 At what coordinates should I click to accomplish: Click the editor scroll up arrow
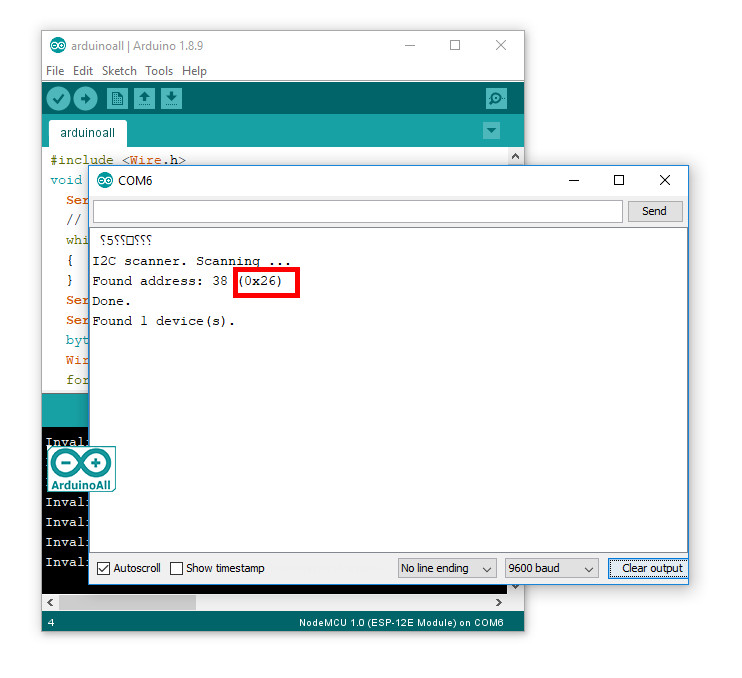515,156
